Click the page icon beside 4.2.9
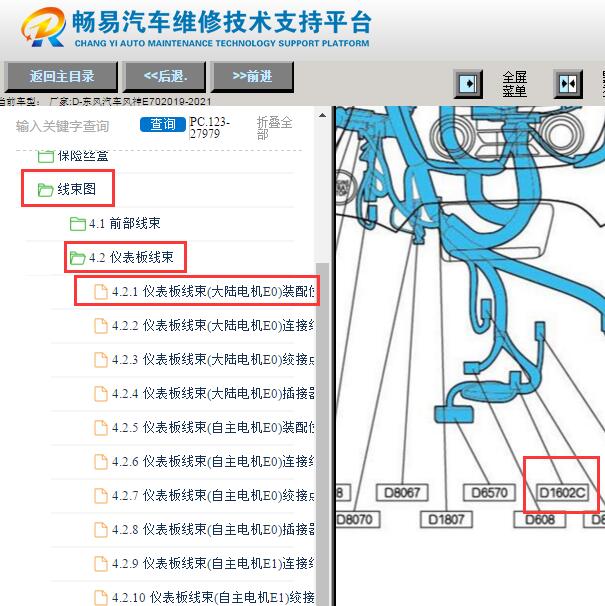 tap(101, 564)
